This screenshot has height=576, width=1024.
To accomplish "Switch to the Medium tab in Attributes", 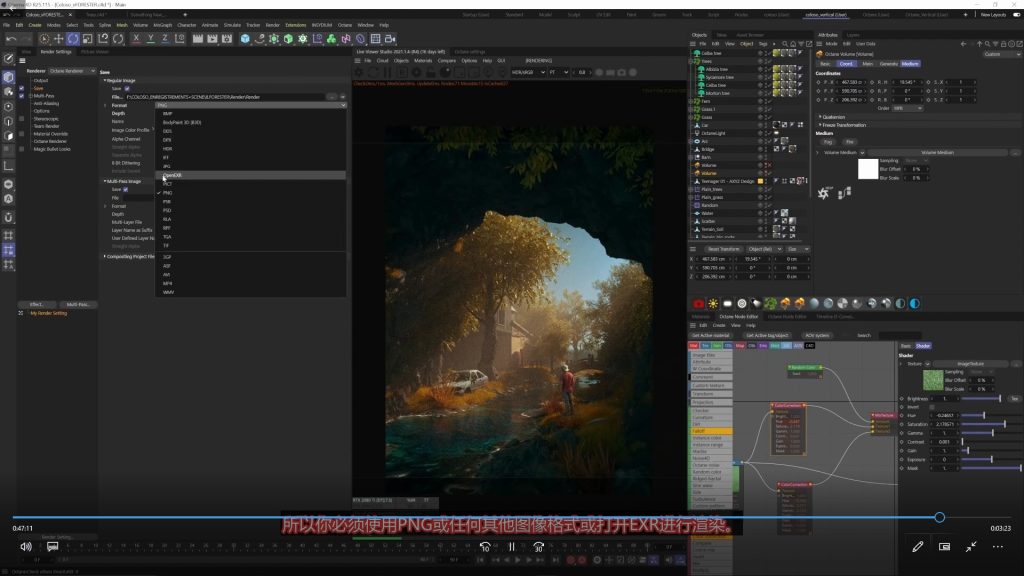I will [910, 63].
